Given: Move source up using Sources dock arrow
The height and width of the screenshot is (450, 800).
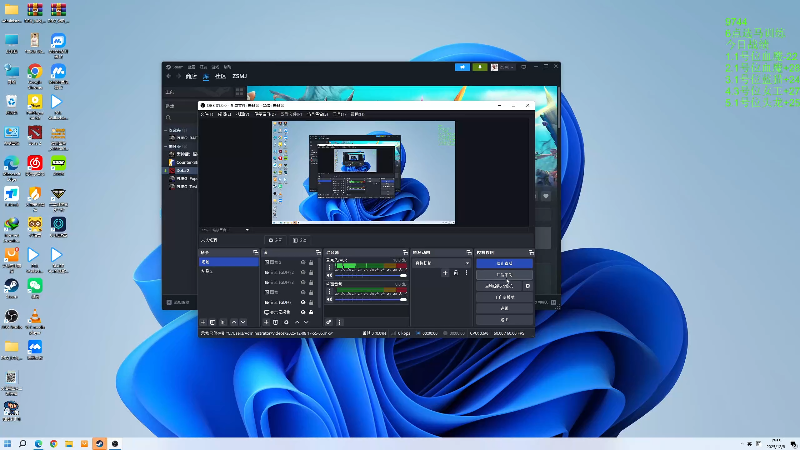Looking at the screenshot, I should (297, 322).
